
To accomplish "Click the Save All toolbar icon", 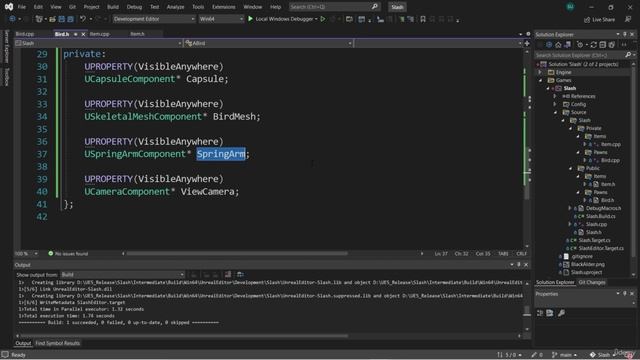I will pos(70,19).
